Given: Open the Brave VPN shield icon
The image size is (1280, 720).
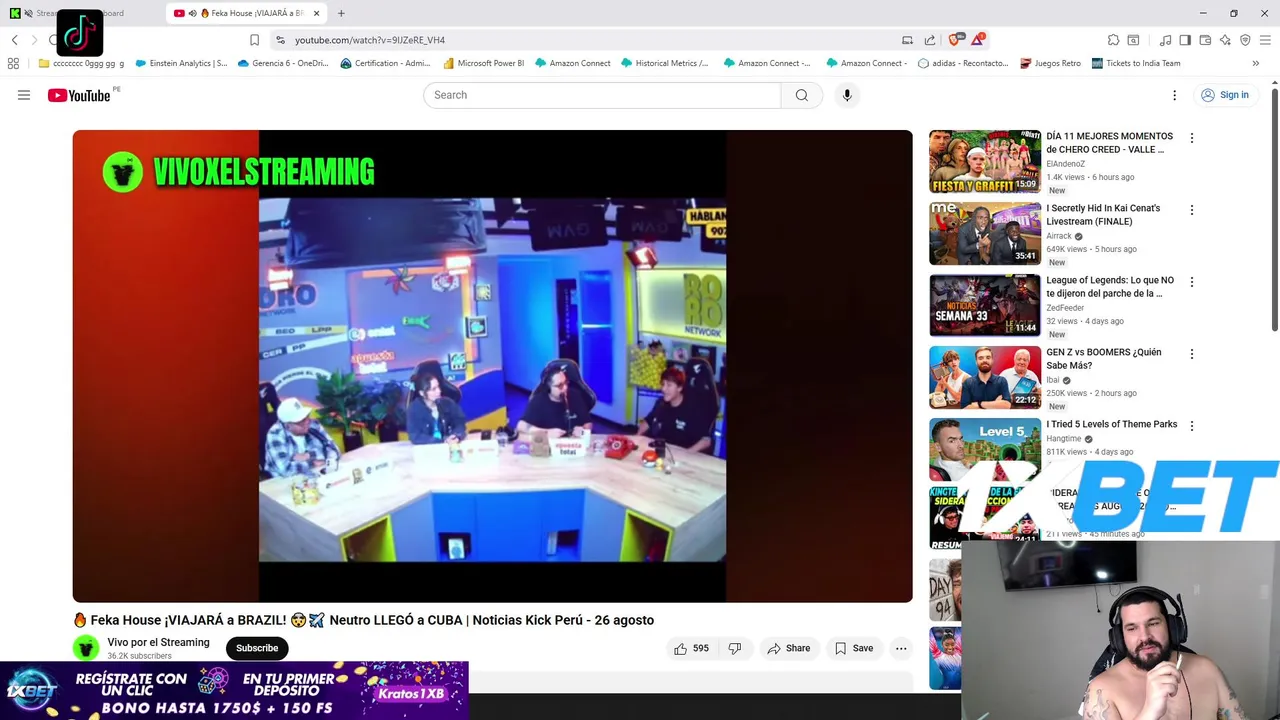Looking at the screenshot, I should click(x=1245, y=40).
